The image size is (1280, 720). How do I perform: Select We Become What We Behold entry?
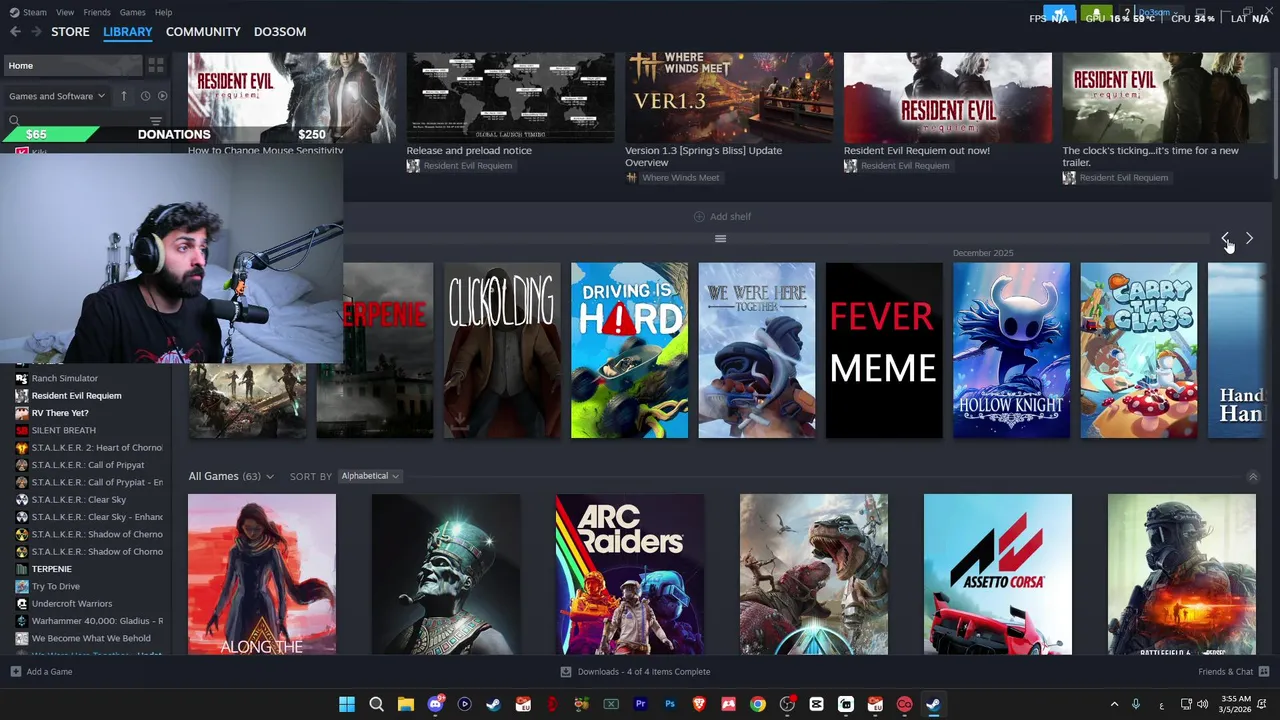[91, 638]
